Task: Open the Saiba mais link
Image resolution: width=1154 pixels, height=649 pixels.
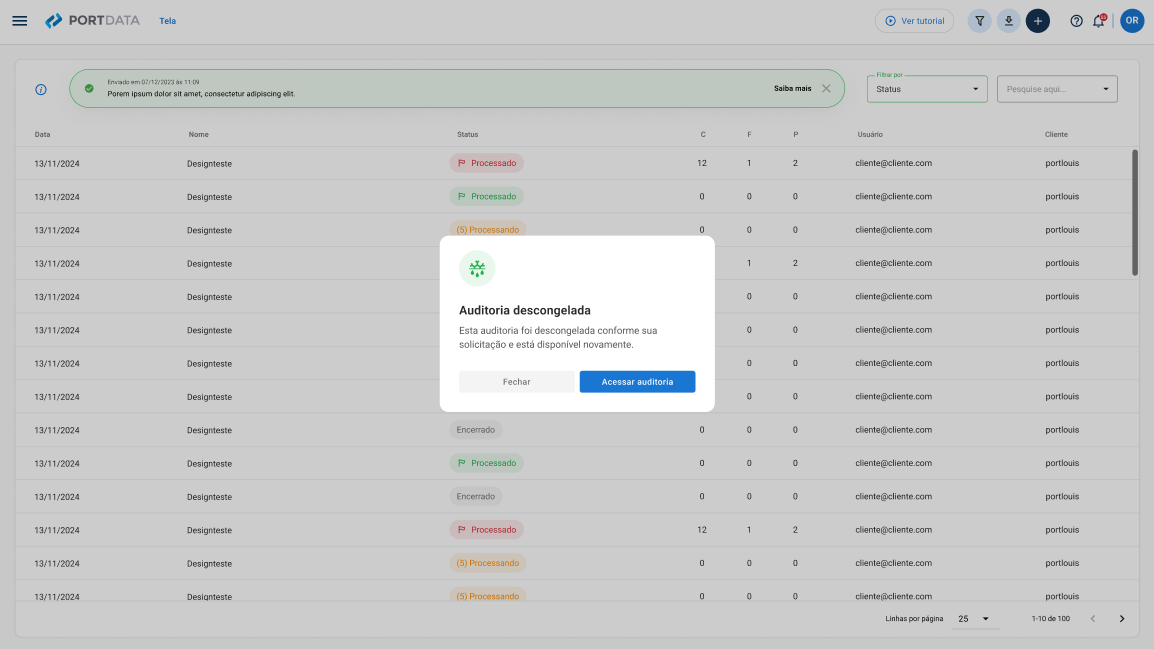Action: click(792, 88)
